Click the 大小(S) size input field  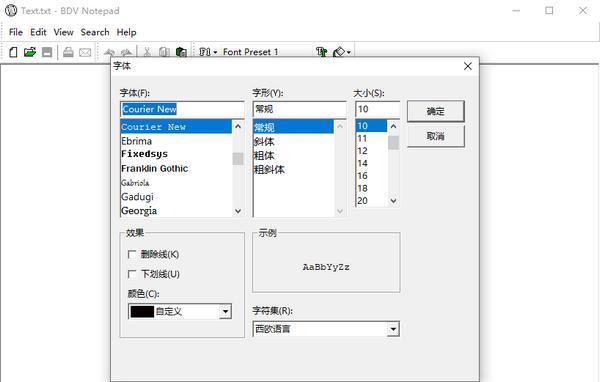(377, 109)
